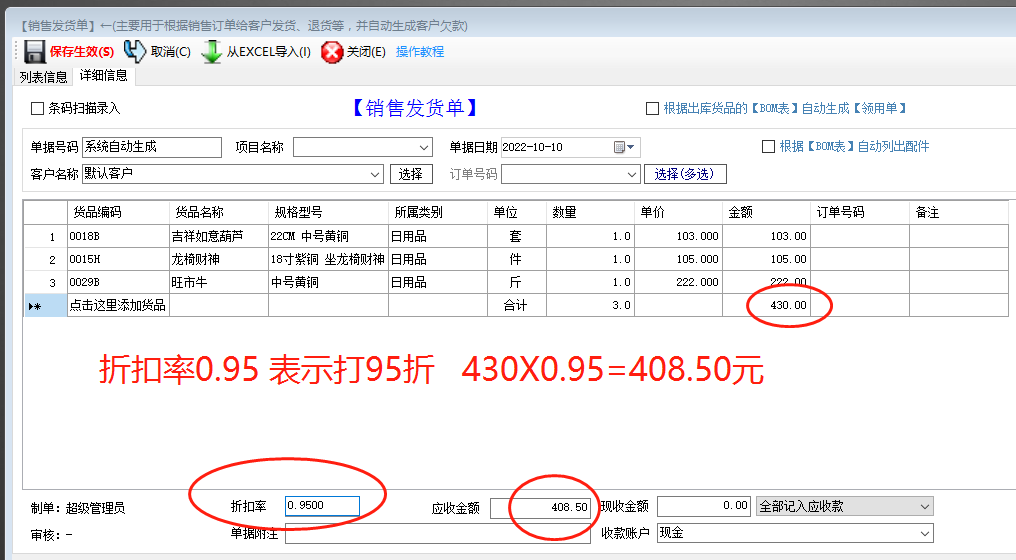
Task: Click the red close X icon
Action: click(332, 52)
